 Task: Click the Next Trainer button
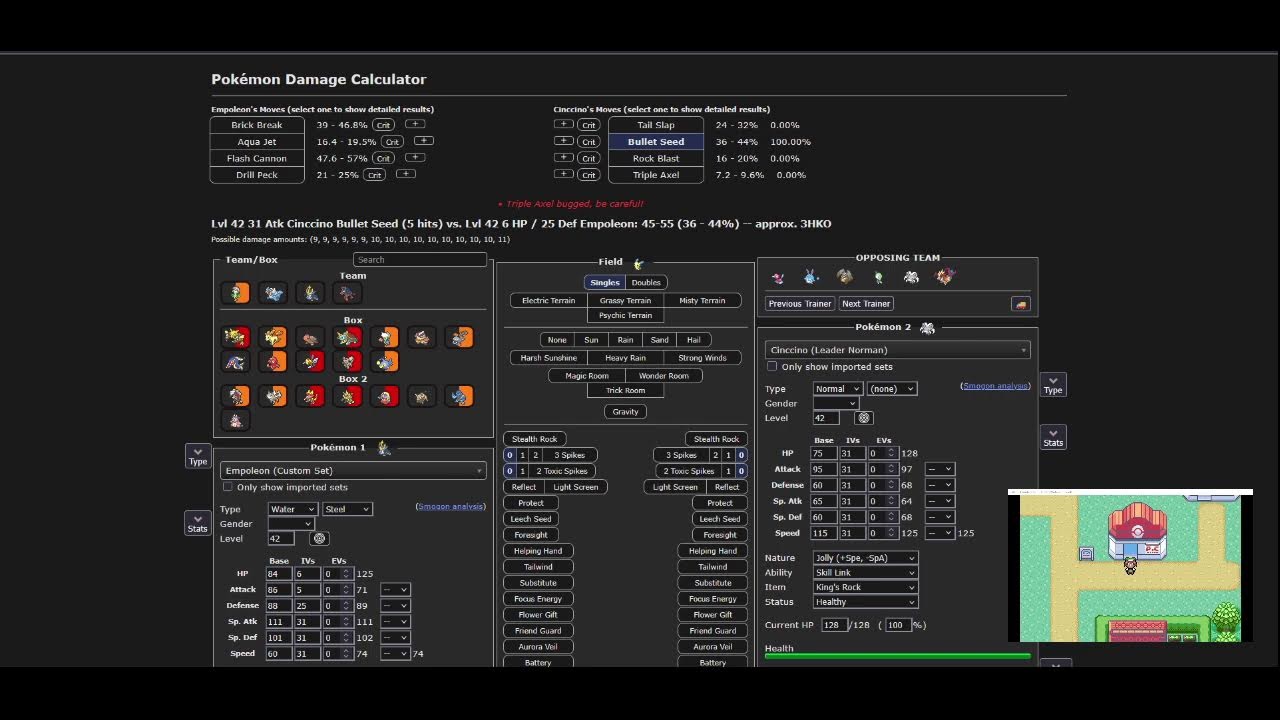[x=866, y=304]
